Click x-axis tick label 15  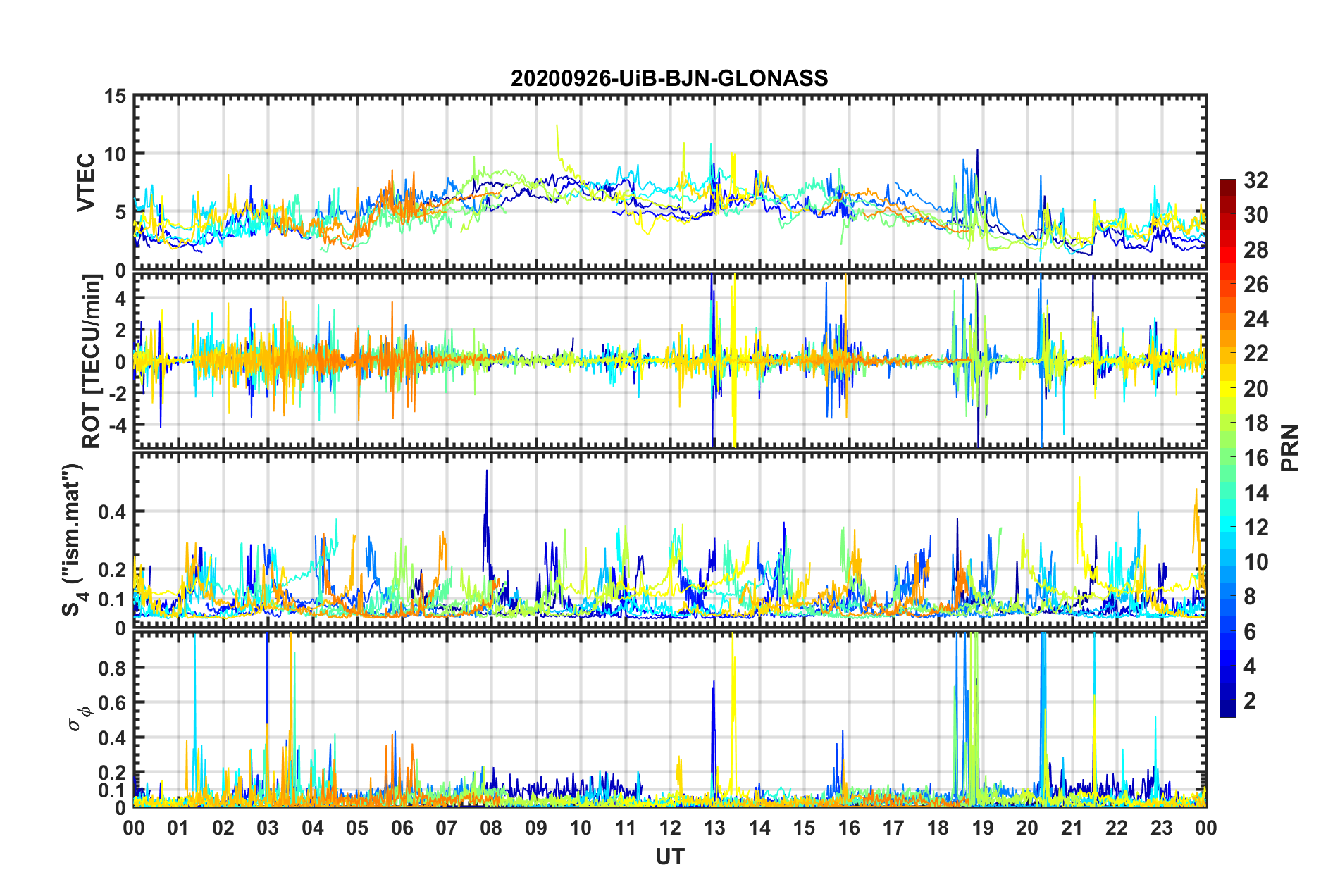tap(804, 828)
